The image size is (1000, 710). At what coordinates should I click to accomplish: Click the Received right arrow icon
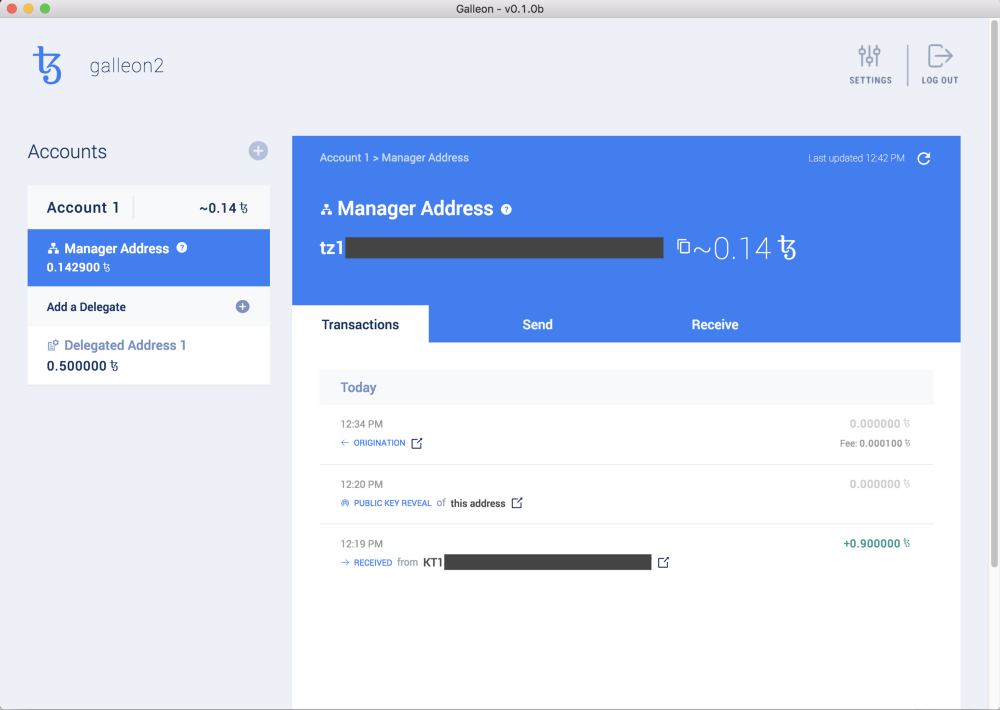[345, 563]
